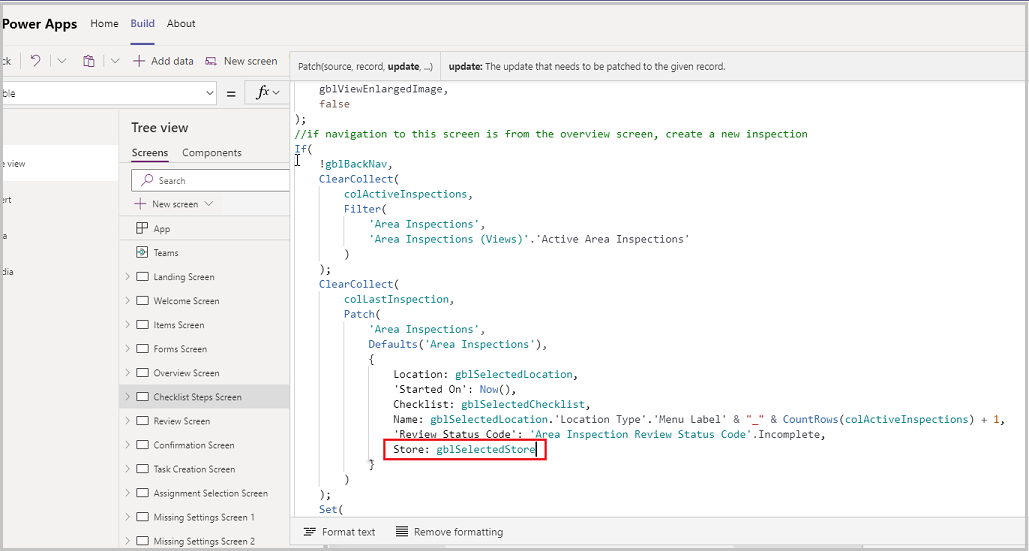This screenshot has height=551, width=1029.
Task: Expand Confirmation Screen node
Action: click(x=127, y=445)
